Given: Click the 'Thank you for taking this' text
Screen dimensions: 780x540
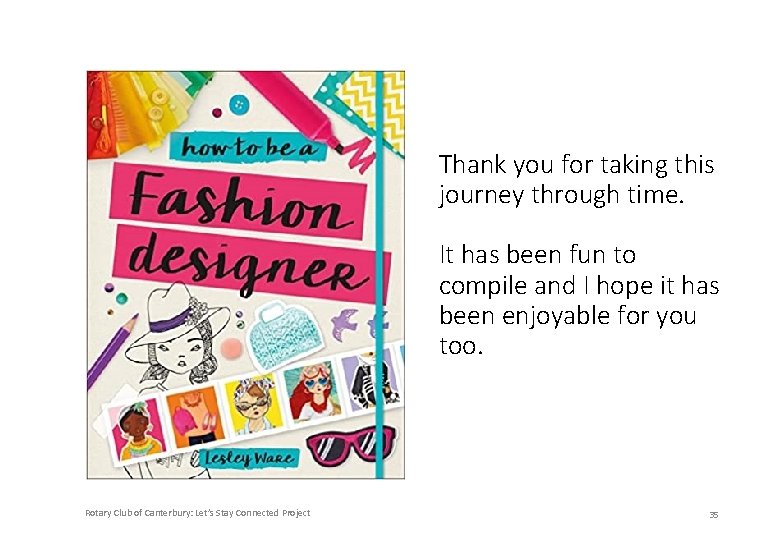Looking at the screenshot, I should pyautogui.click(x=577, y=165).
